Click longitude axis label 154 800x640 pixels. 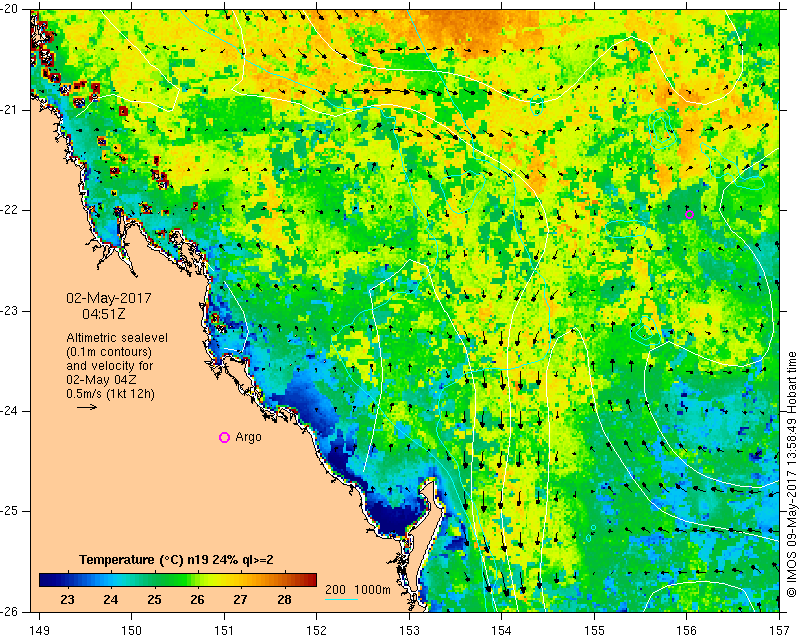pos(502,631)
